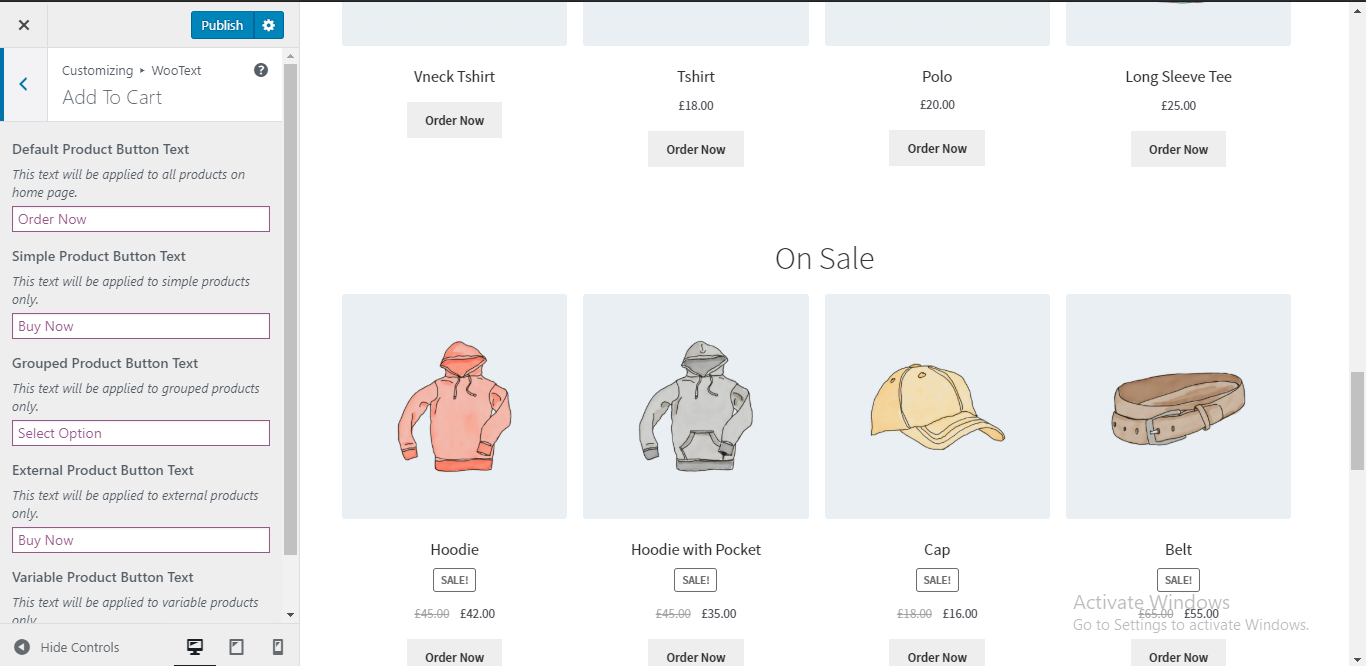The height and width of the screenshot is (666, 1366).
Task: Edit the Simple Product Button Text field
Action: pyautogui.click(x=141, y=326)
